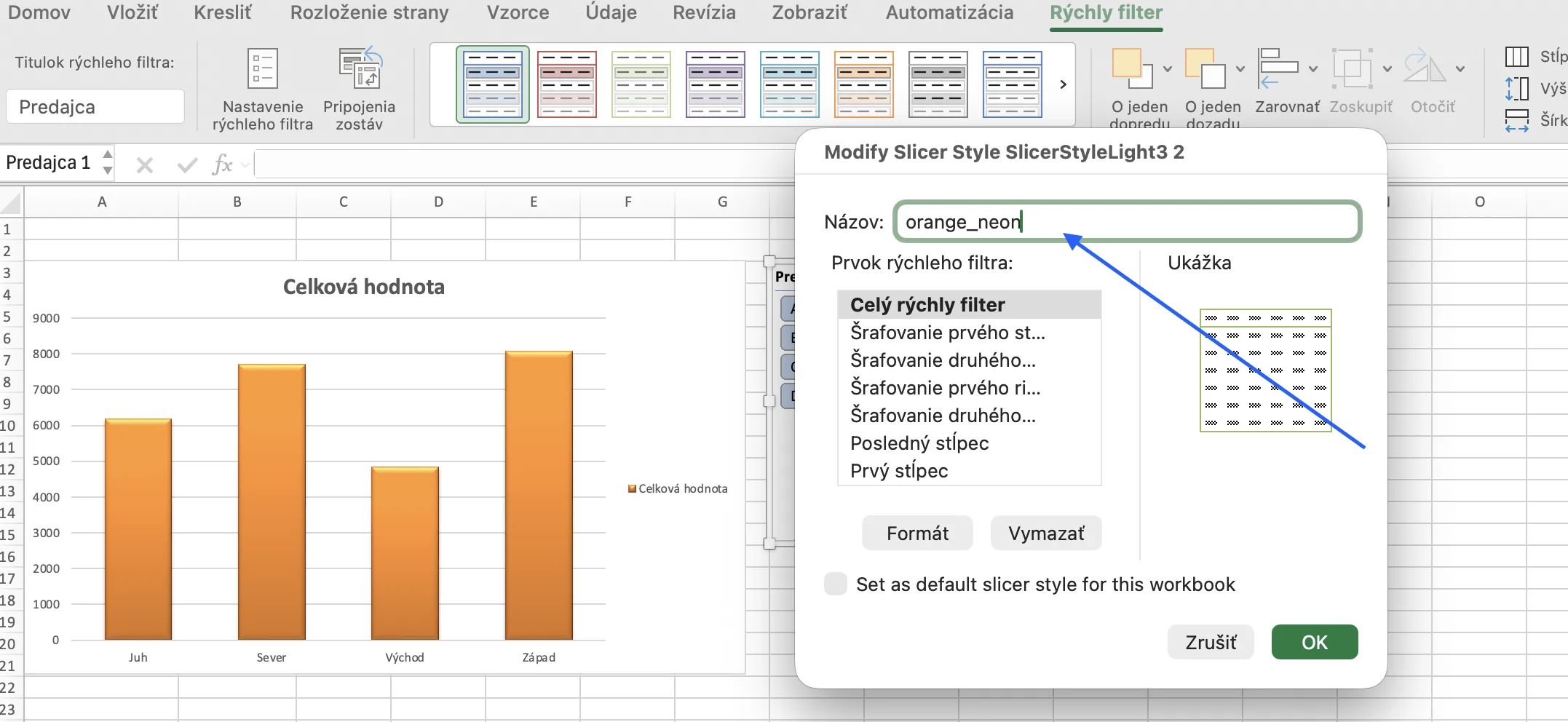Click the Name Box stepper arrows
The width and height of the screenshot is (1568, 722).
108,162
